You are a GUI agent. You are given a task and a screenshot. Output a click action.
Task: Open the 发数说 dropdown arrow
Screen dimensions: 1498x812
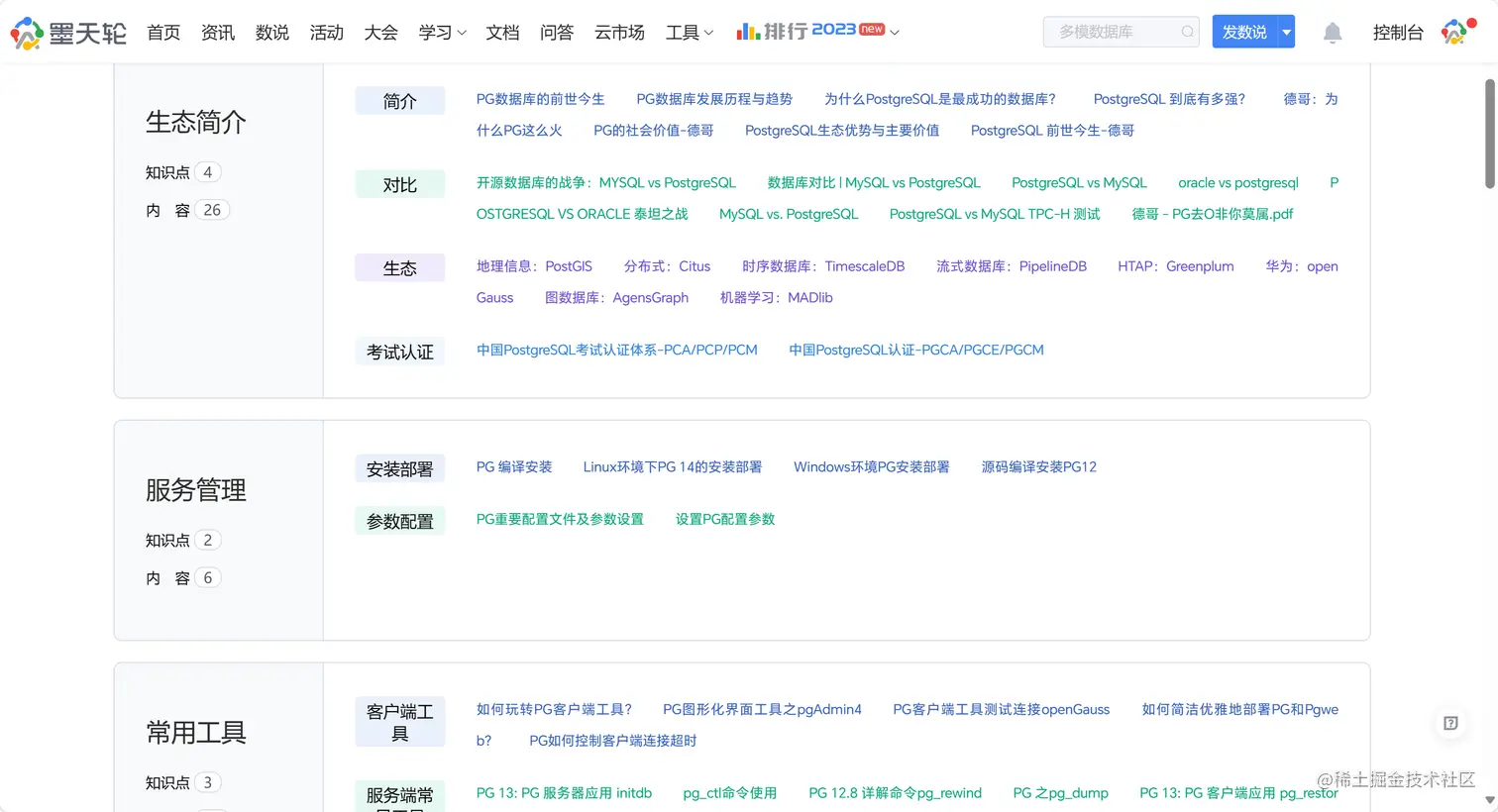click(1286, 32)
